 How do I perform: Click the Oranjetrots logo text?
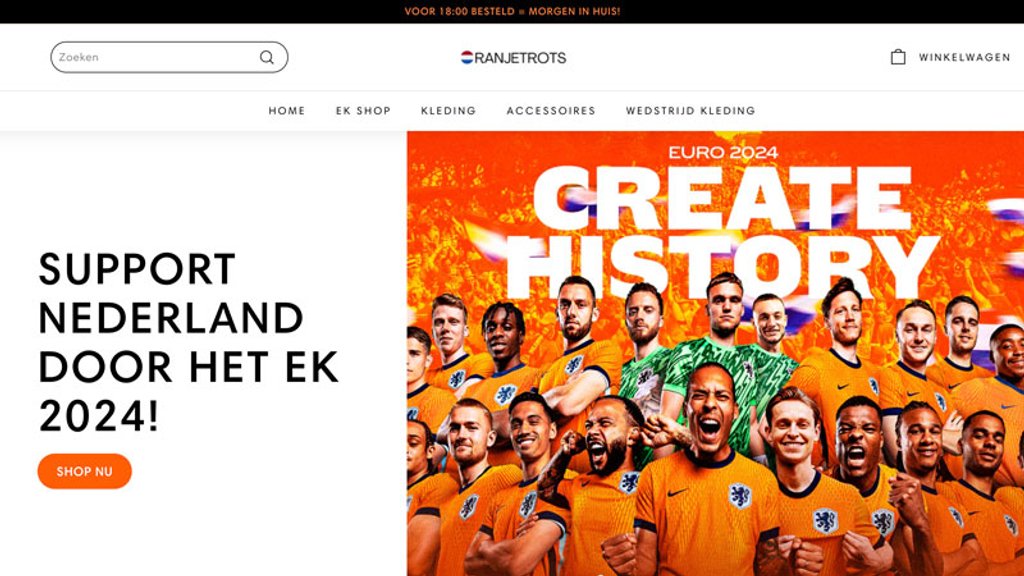(520, 57)
